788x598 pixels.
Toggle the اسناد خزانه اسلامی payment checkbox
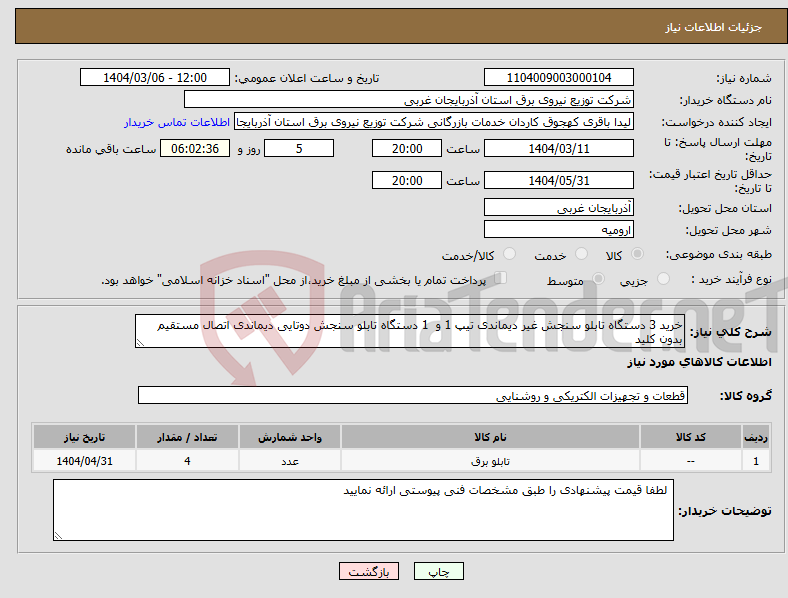pos(501,277)
